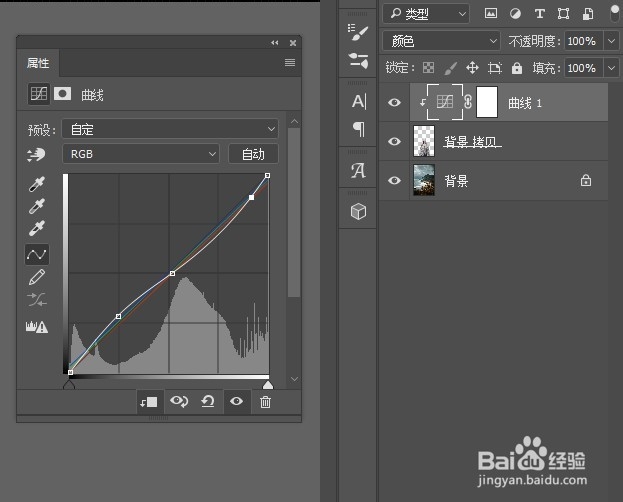Open the opacity slider dropdown arrow
The height and width of the screenshot is (502, 623).
click(x=611, y=41)
